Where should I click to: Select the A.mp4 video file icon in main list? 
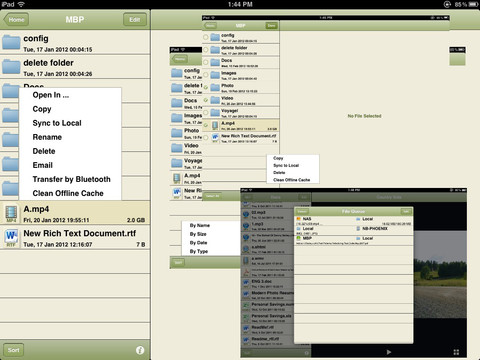[x=11, y=213]
